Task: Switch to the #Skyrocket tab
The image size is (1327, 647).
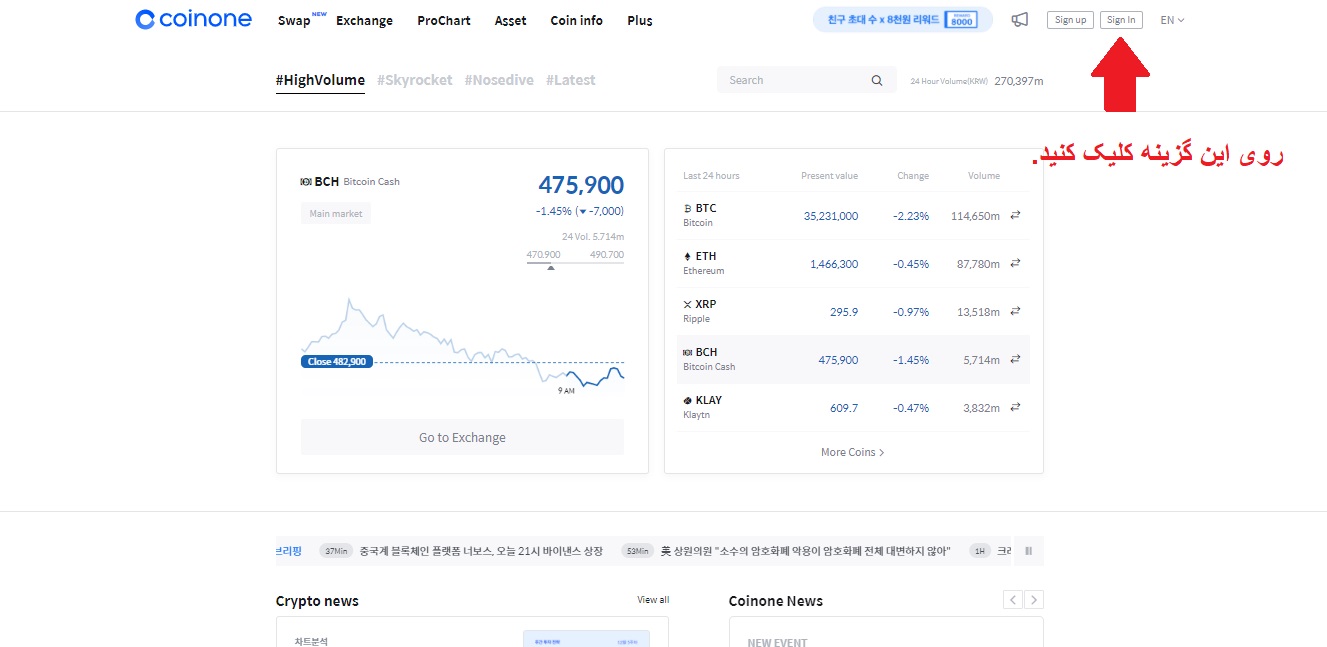Action: [414, 80]
